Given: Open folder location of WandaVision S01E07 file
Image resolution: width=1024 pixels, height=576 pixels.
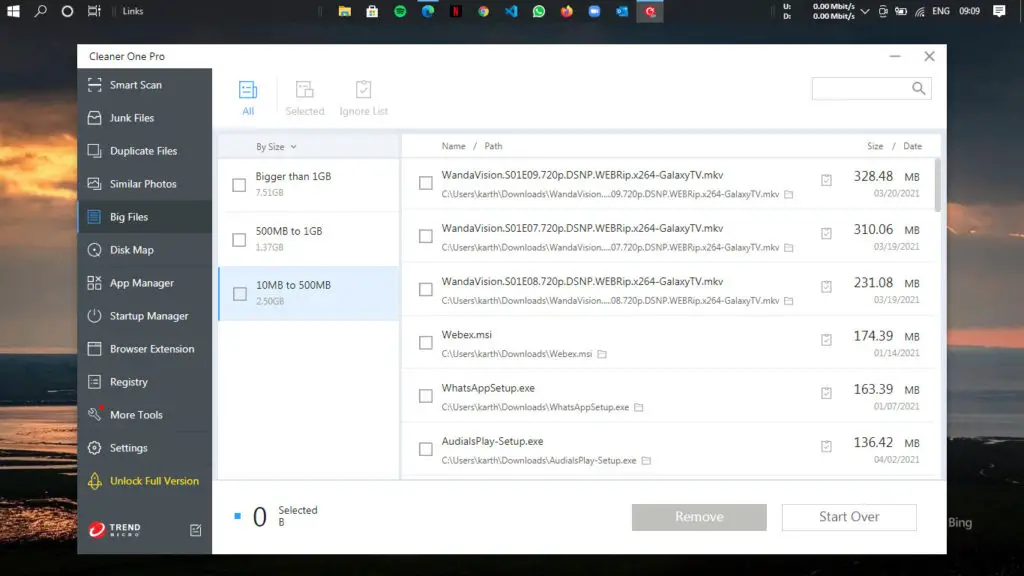Looking at the screenshot, I should (x=789, y=248).
